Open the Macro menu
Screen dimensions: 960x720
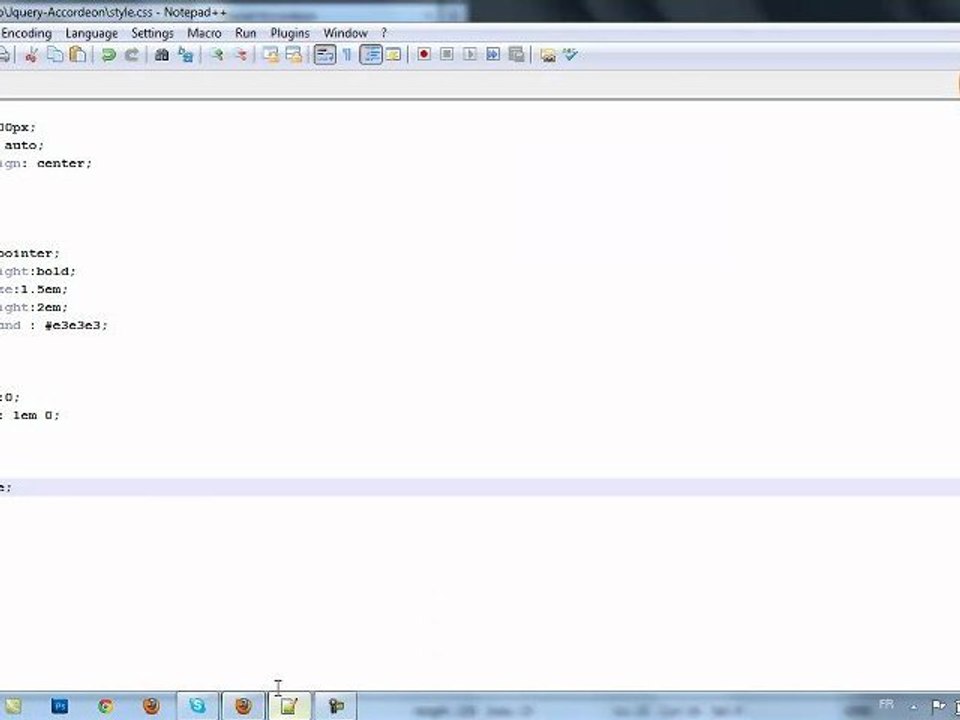coord(204,33)
